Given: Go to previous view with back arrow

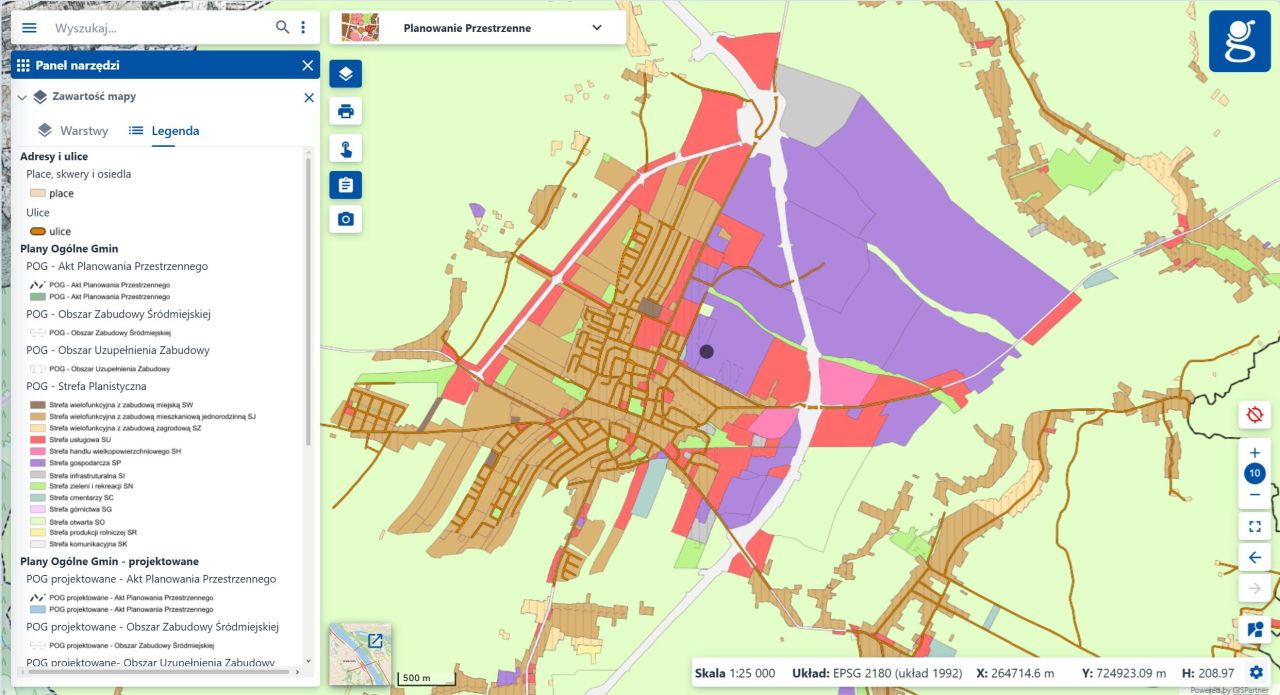Looking at the screenshot, I should coord(1254,557).
